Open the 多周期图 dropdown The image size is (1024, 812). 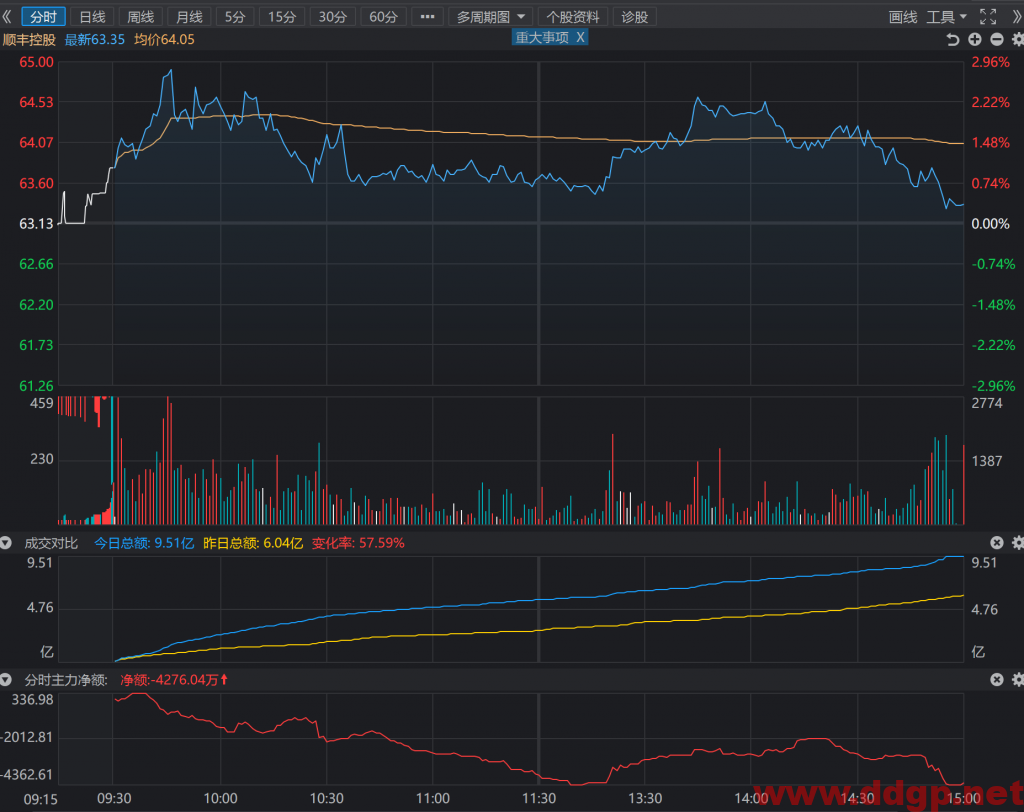click(x=490, y=17)
